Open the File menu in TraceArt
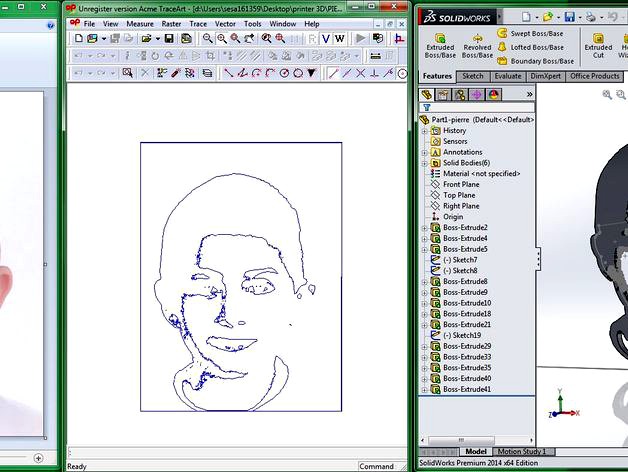 pos(89,24)
